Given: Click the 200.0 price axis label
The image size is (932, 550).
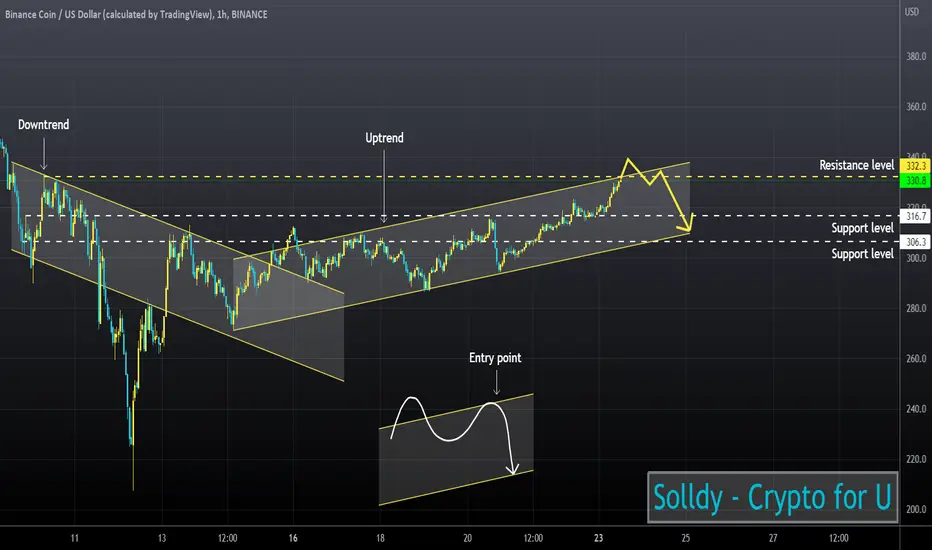Looking at the screenshot, I should point(916,509).
